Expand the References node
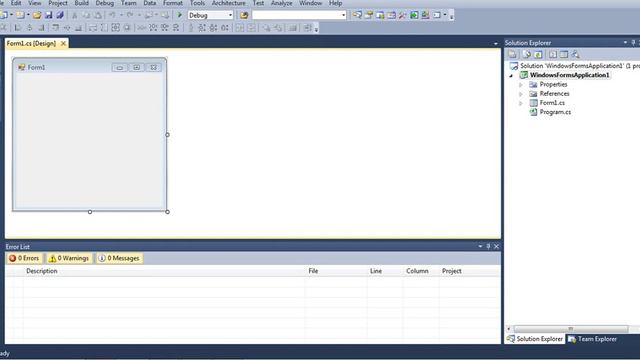This screenshot has width=640, height=360. pos(521,94)
